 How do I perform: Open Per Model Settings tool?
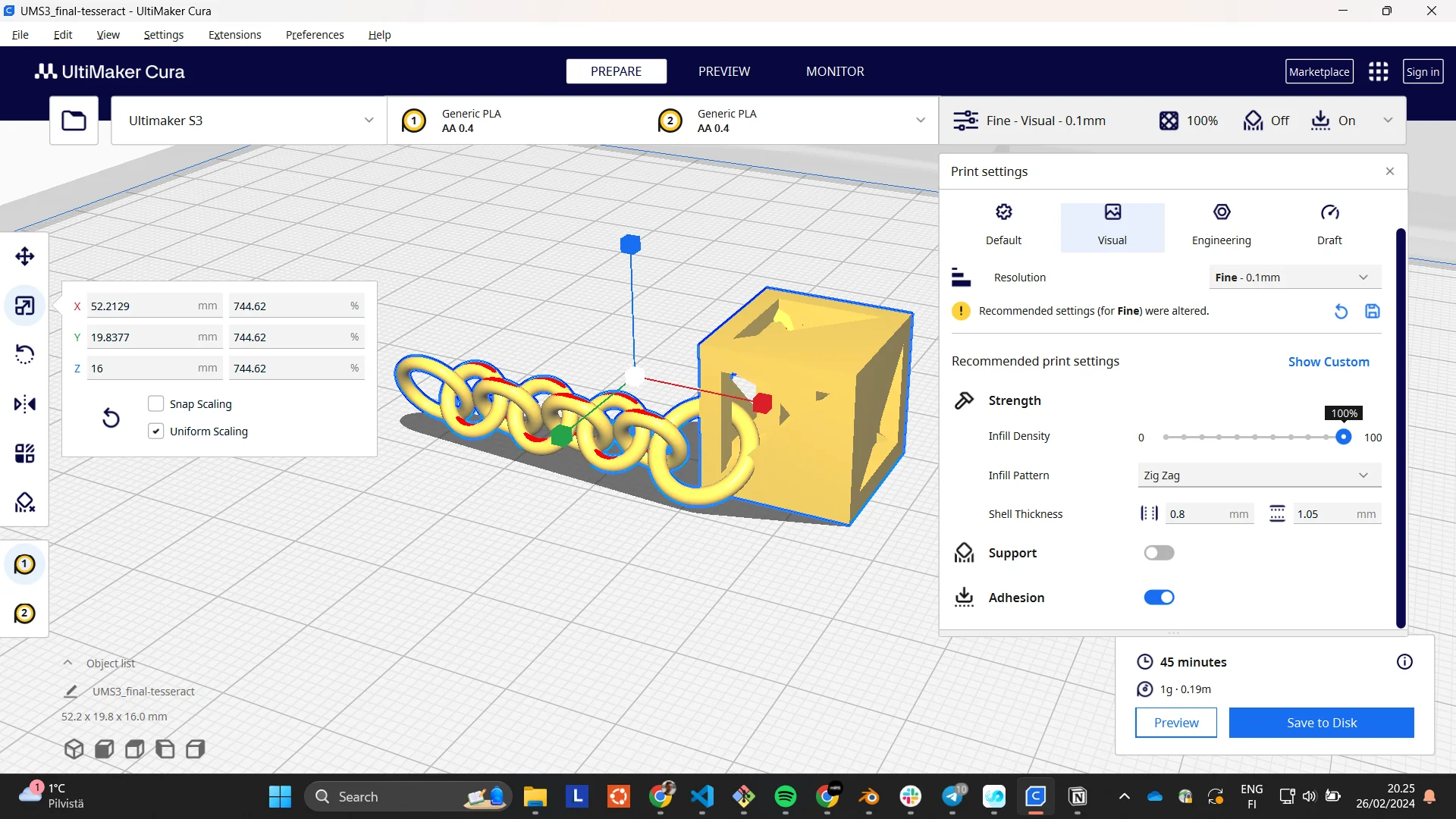(24, 453)
